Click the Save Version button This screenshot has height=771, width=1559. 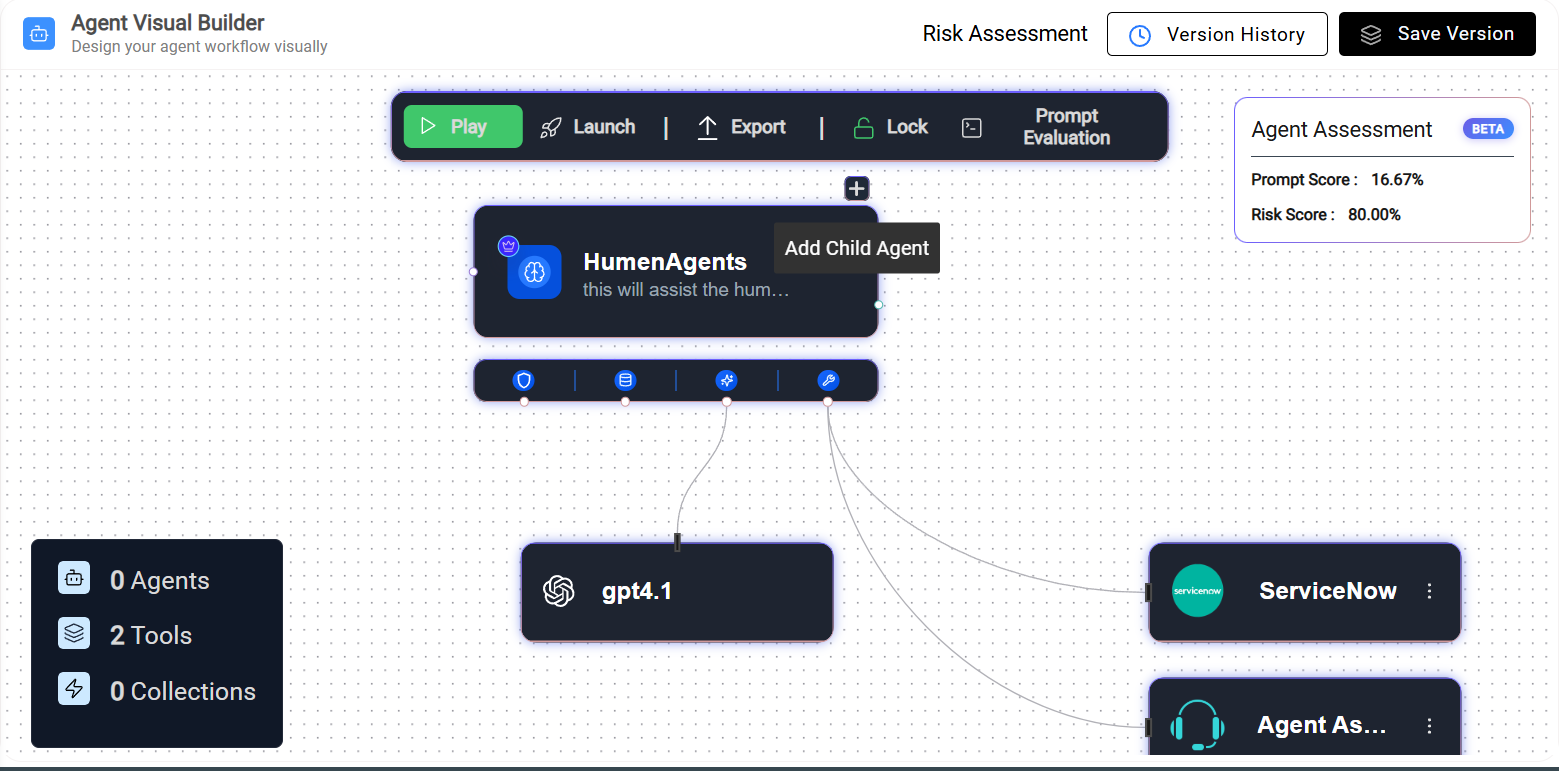(1437, 34)
